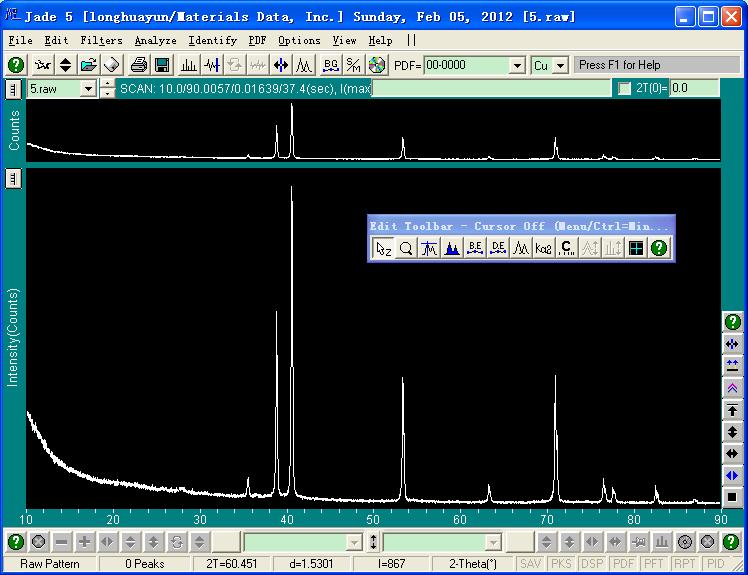
Task: Open the 5.raw file dropdown
Action: click(x=87, y=89)
